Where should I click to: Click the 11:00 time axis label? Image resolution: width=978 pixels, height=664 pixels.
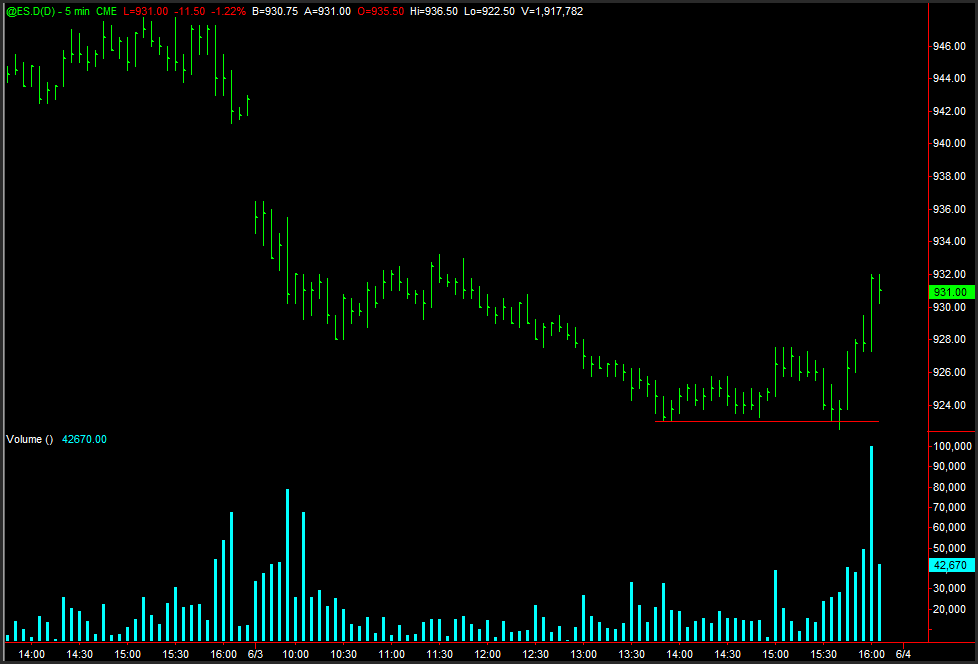tap(392, 654)
